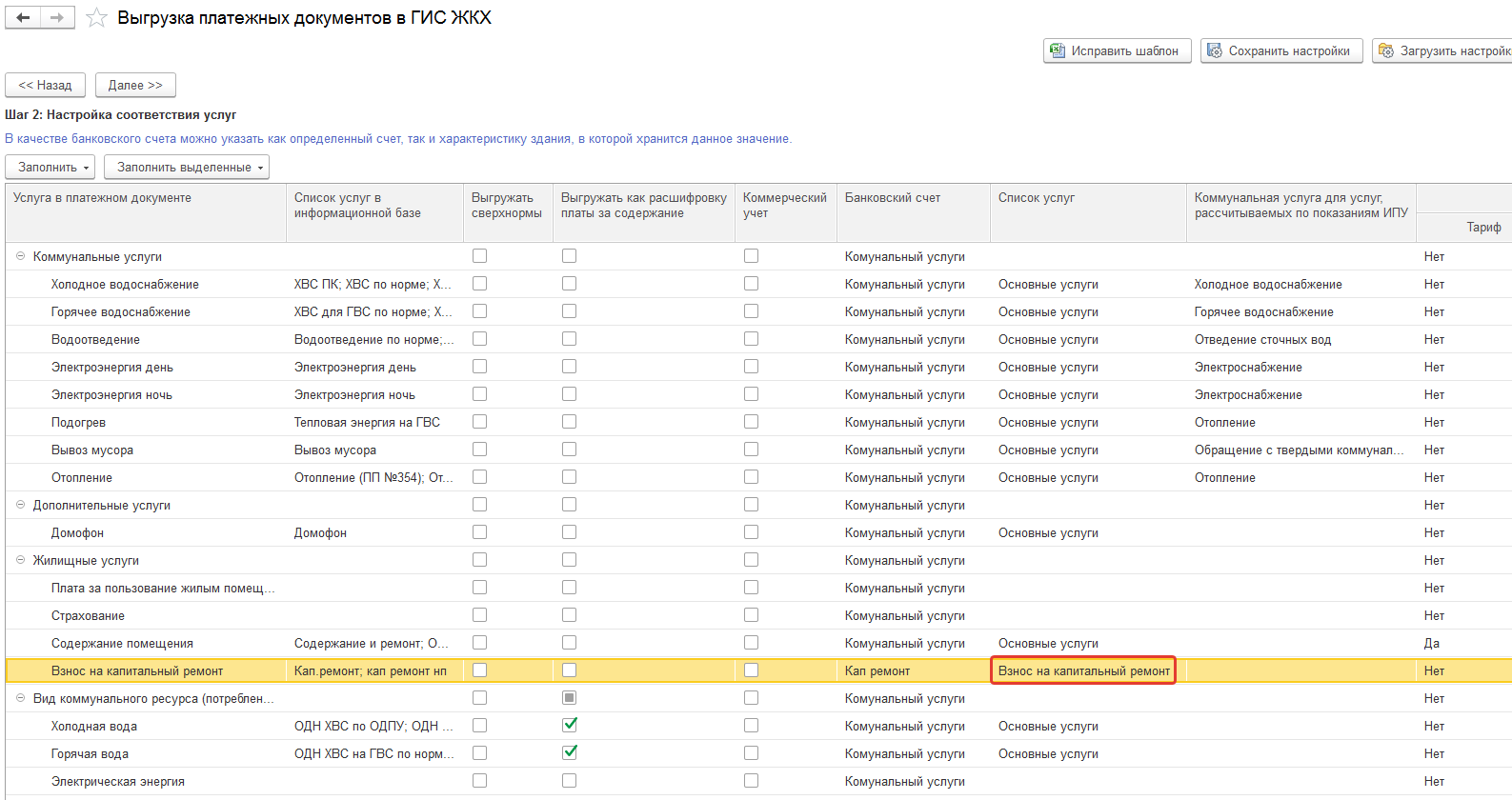This screenshot has width=1512, height=800.
Task: Collapse the Коммунальные услуги group
Action: coord(20,256)
